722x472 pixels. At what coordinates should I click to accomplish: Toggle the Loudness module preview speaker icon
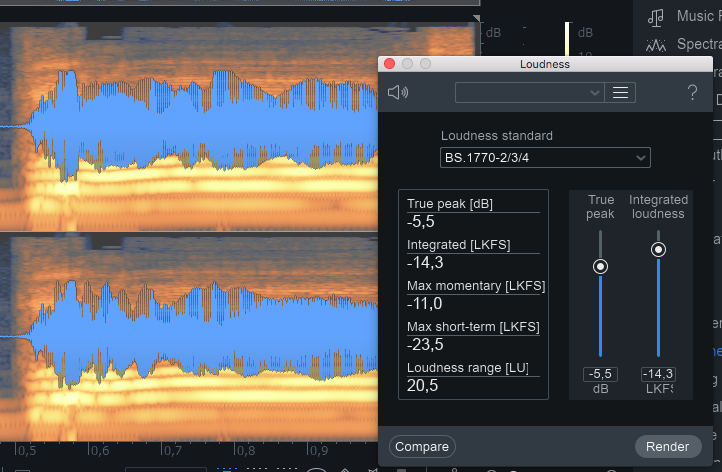pyautogui.click(x=398, y=93)
